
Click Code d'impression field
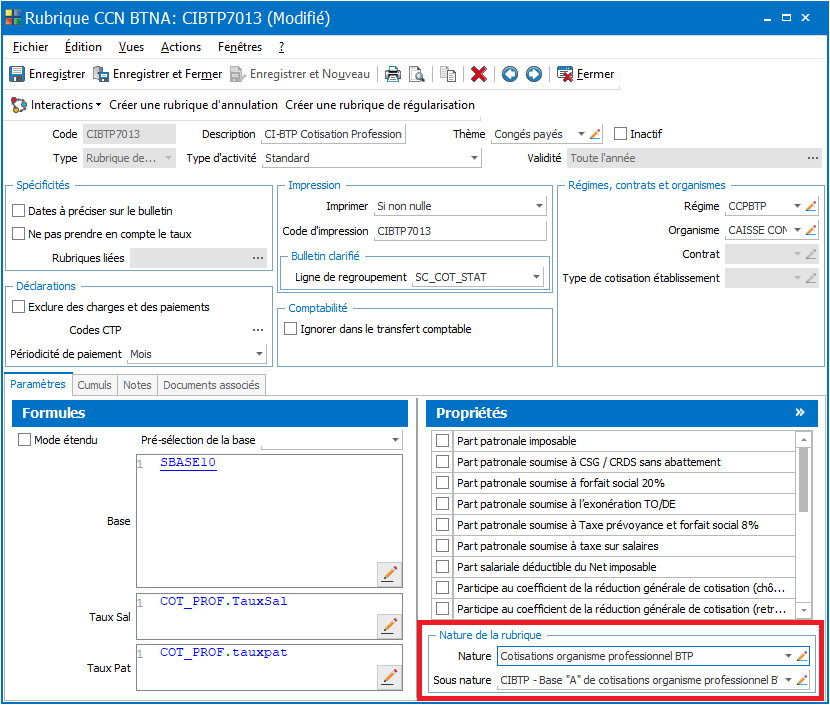(460, 231)
